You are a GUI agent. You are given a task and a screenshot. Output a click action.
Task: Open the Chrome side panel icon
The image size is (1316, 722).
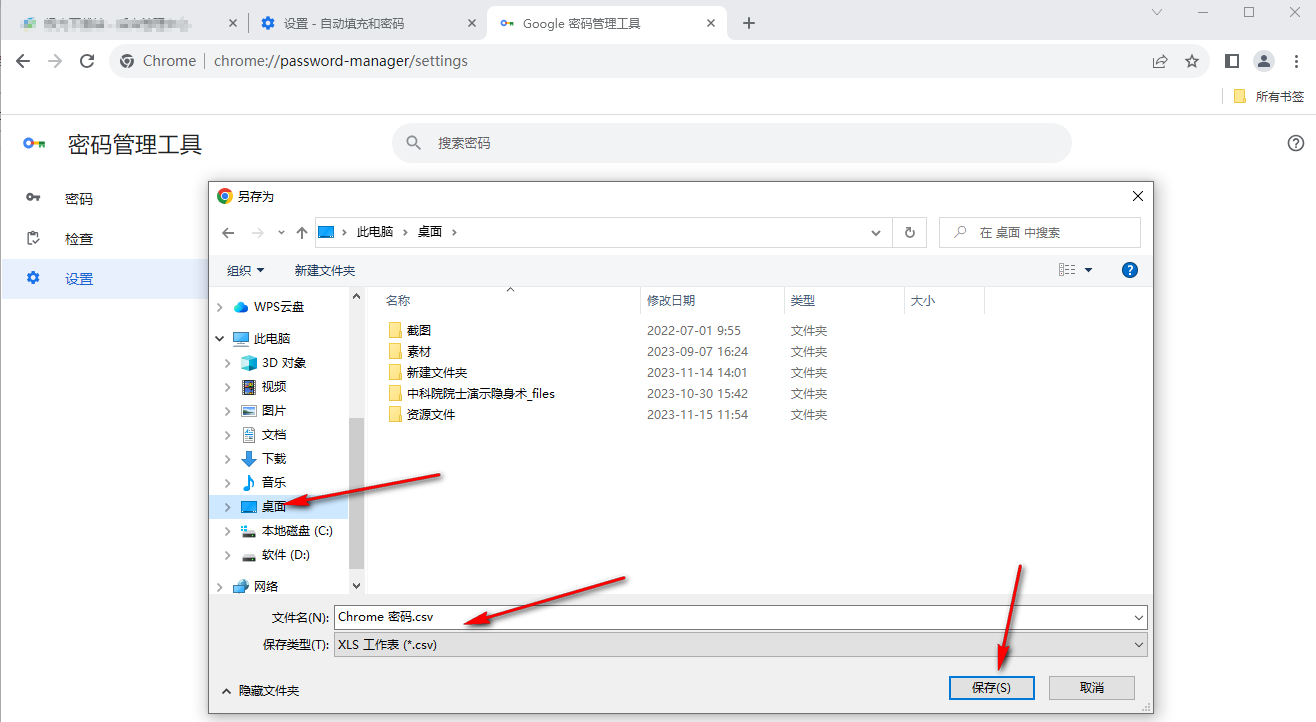[x=1232, y=61]
